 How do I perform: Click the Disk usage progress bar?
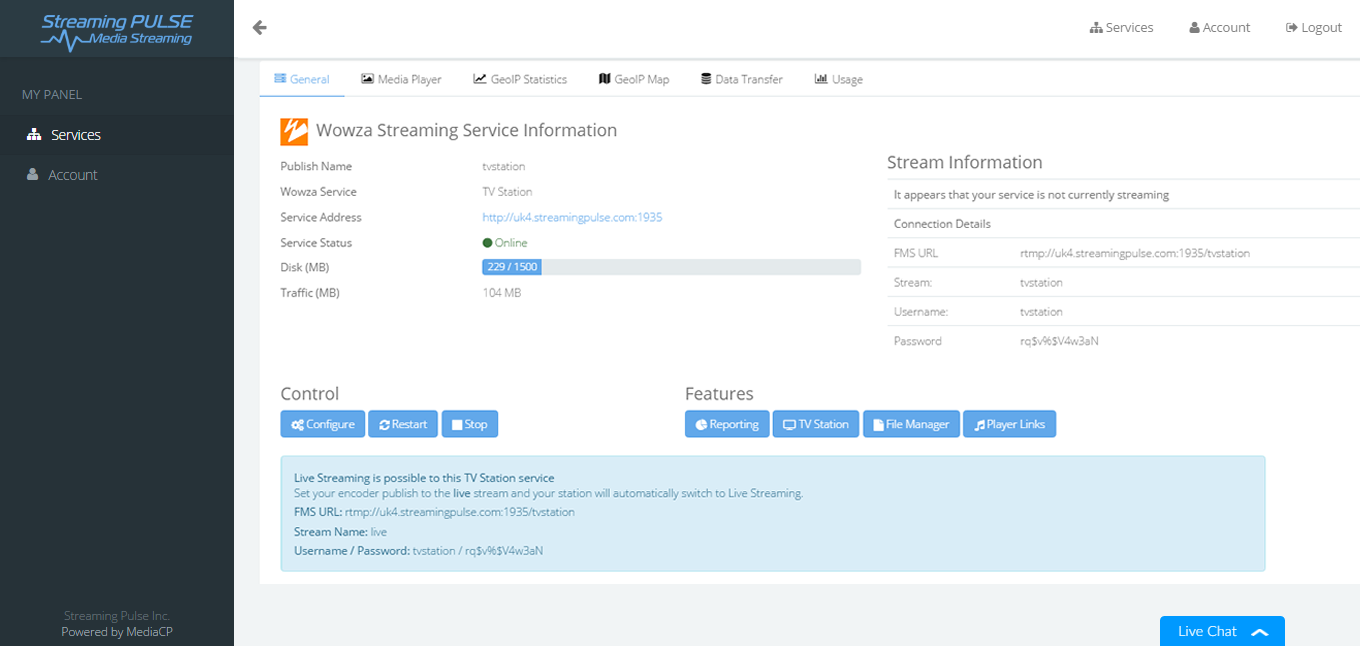(x=671, y=267)
